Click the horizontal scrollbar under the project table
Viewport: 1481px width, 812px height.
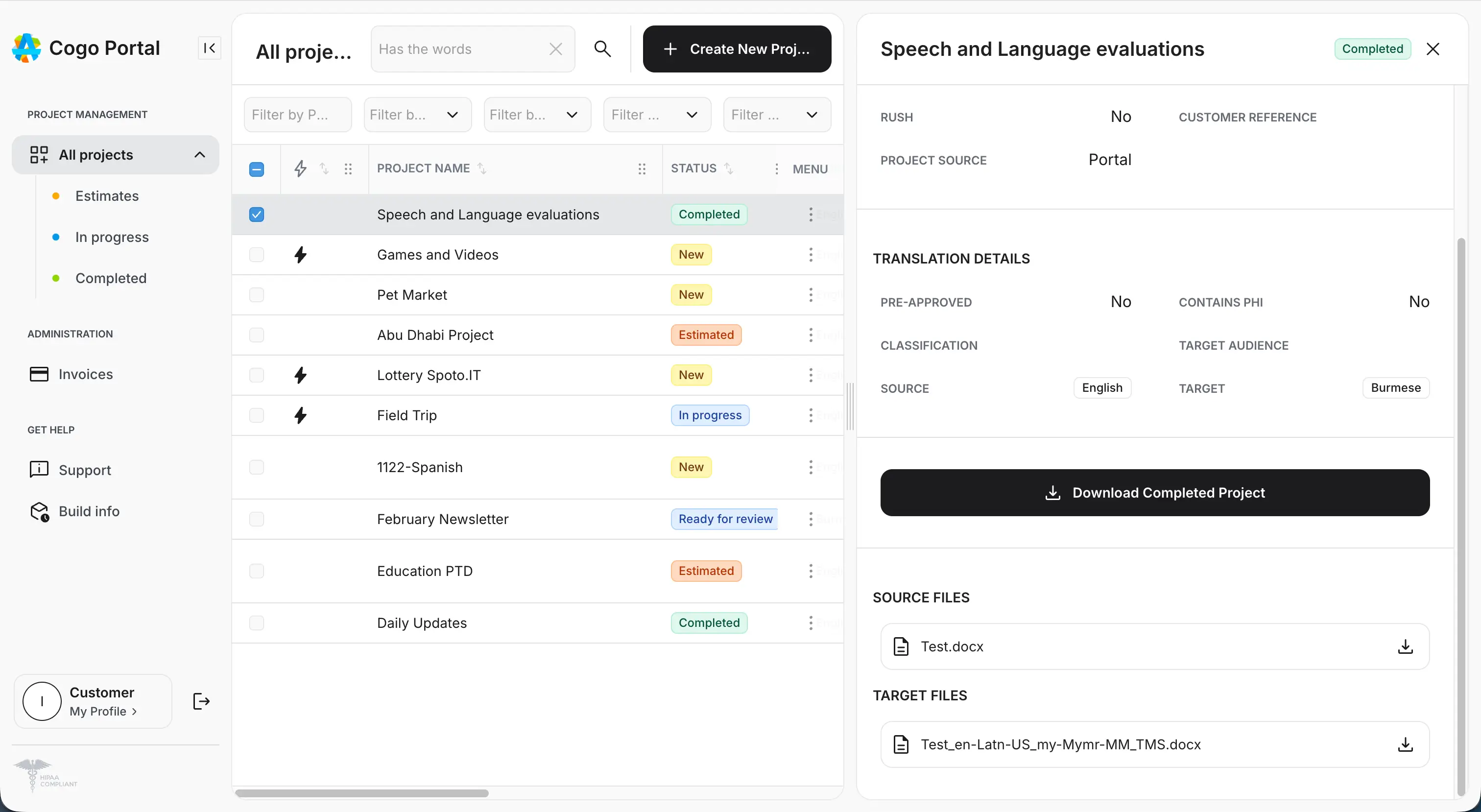[x=361, y=793]
